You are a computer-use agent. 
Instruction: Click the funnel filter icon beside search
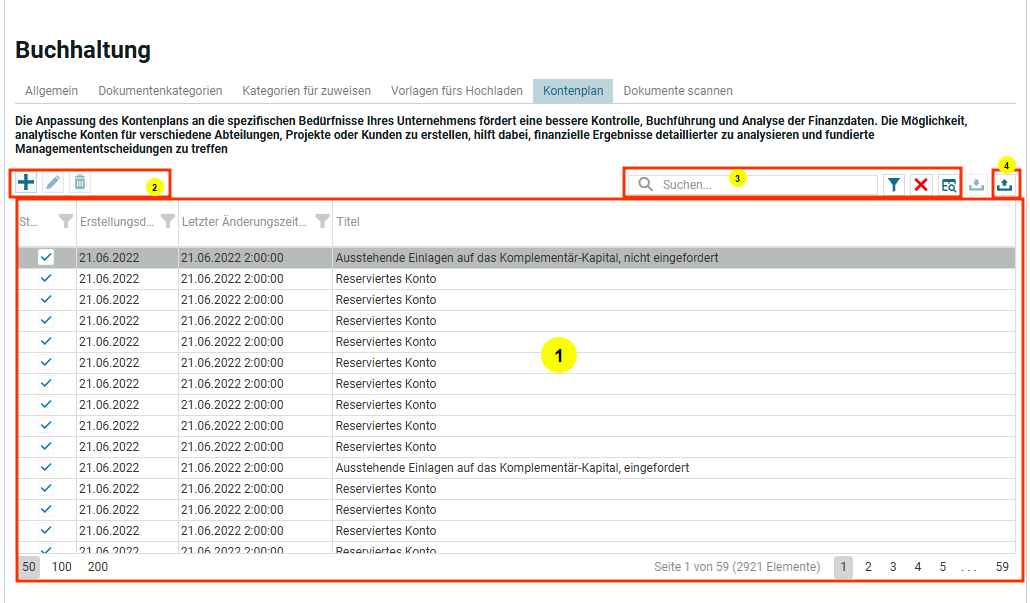coord(893,185)
